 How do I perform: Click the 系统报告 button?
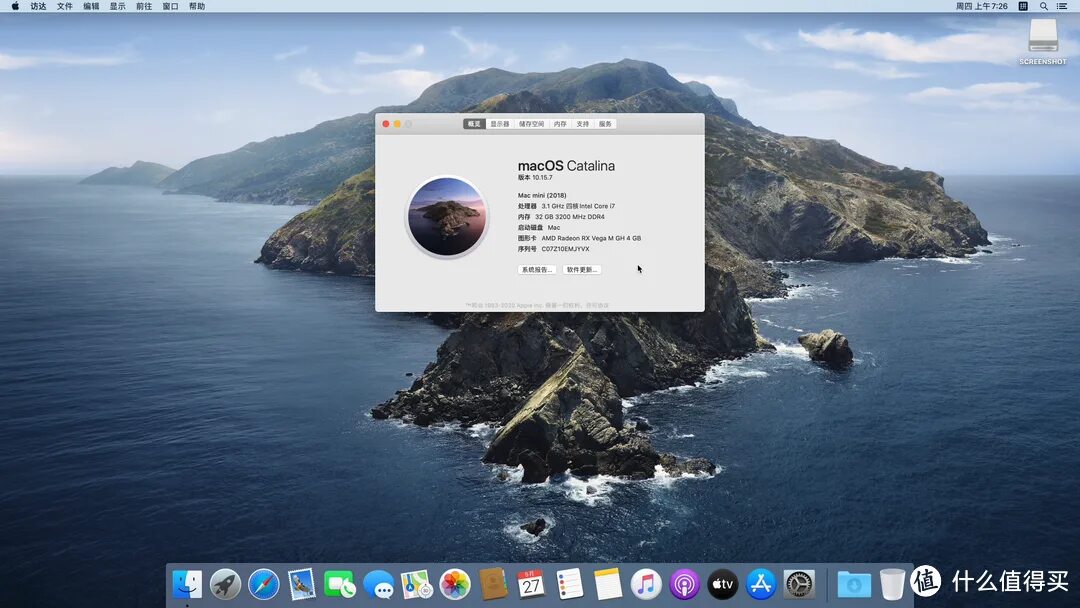tap(537, 270)
